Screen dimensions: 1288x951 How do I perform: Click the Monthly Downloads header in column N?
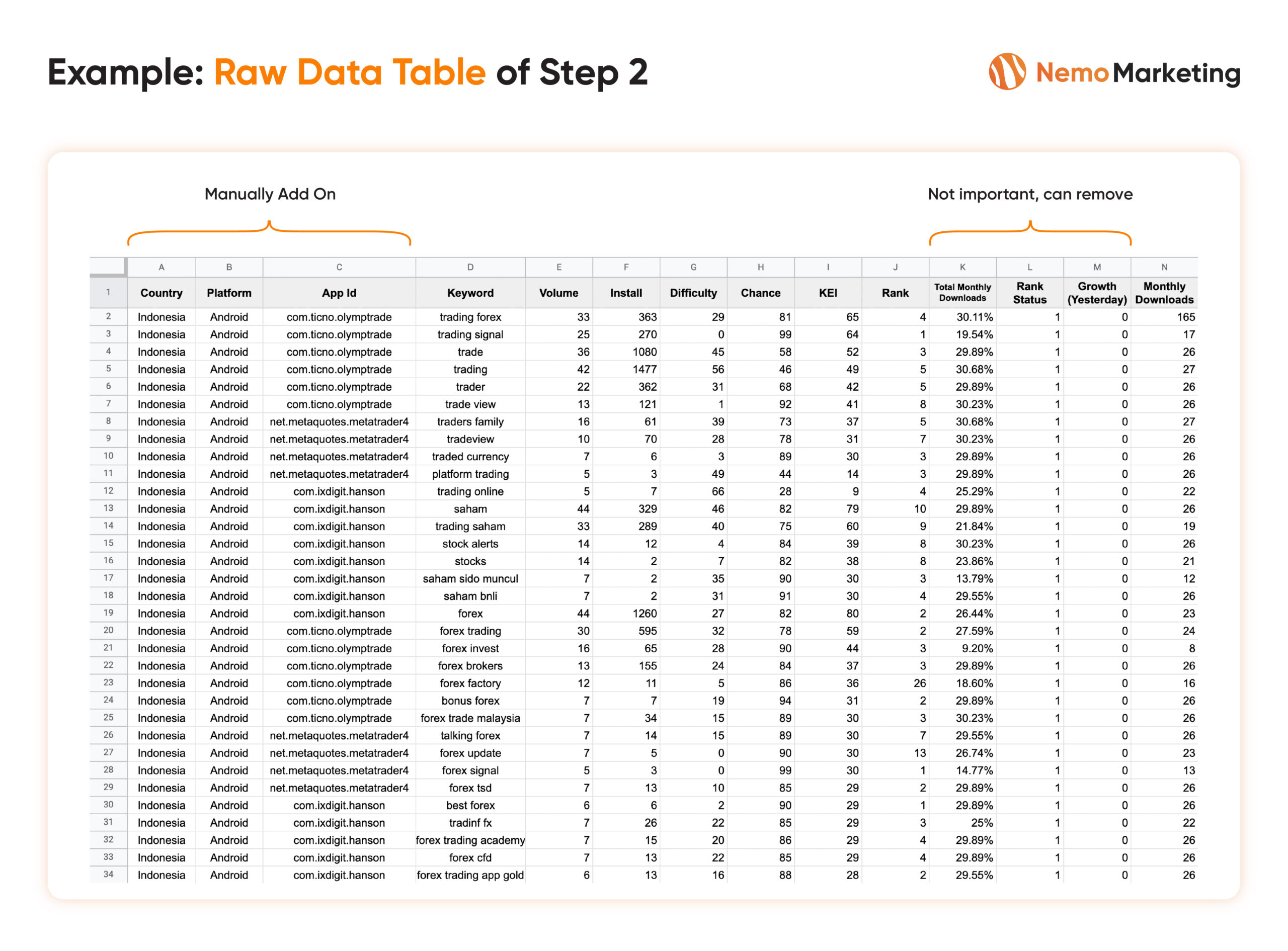click(x=1164, y=292)
